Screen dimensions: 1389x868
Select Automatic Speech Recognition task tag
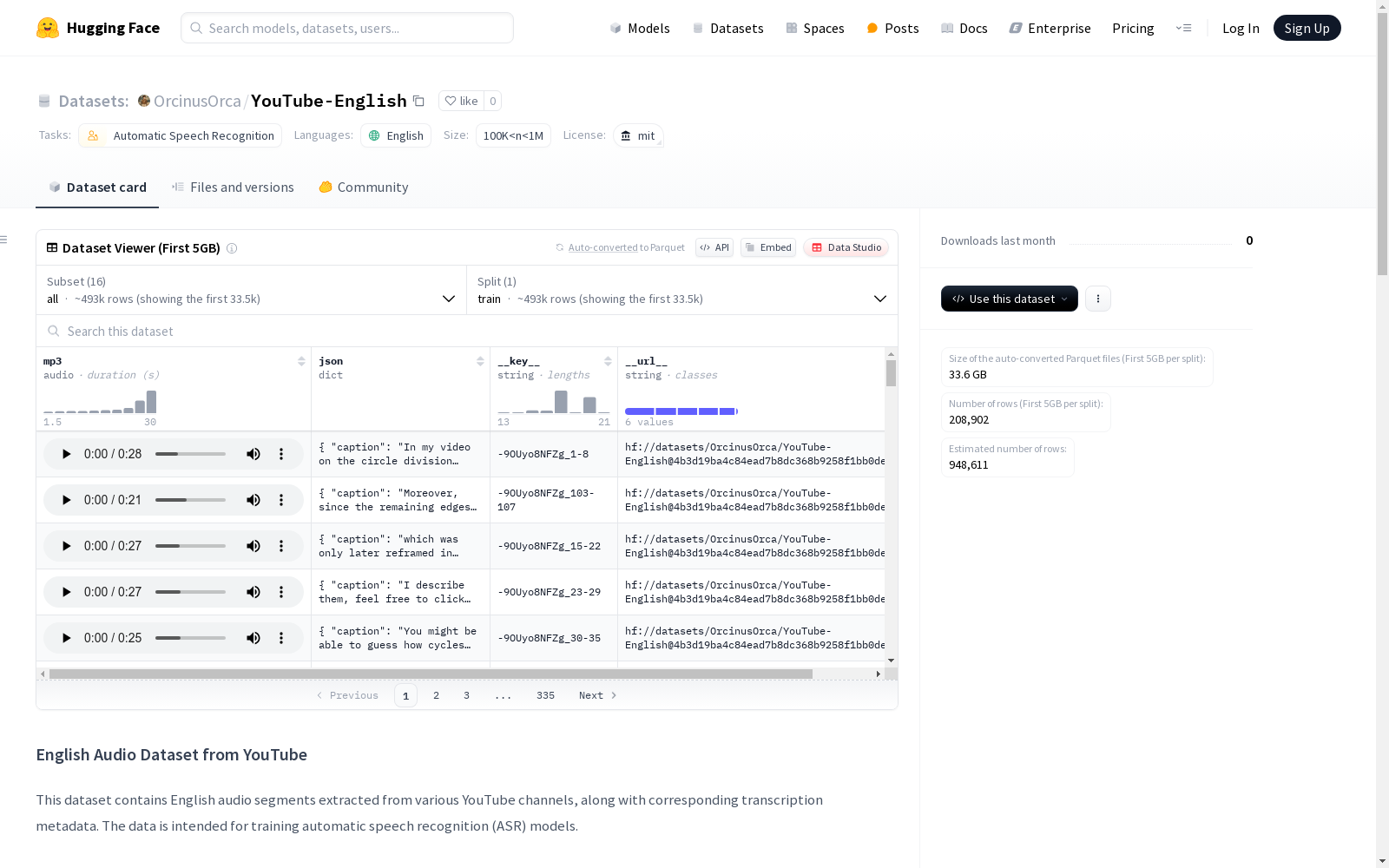180,135
